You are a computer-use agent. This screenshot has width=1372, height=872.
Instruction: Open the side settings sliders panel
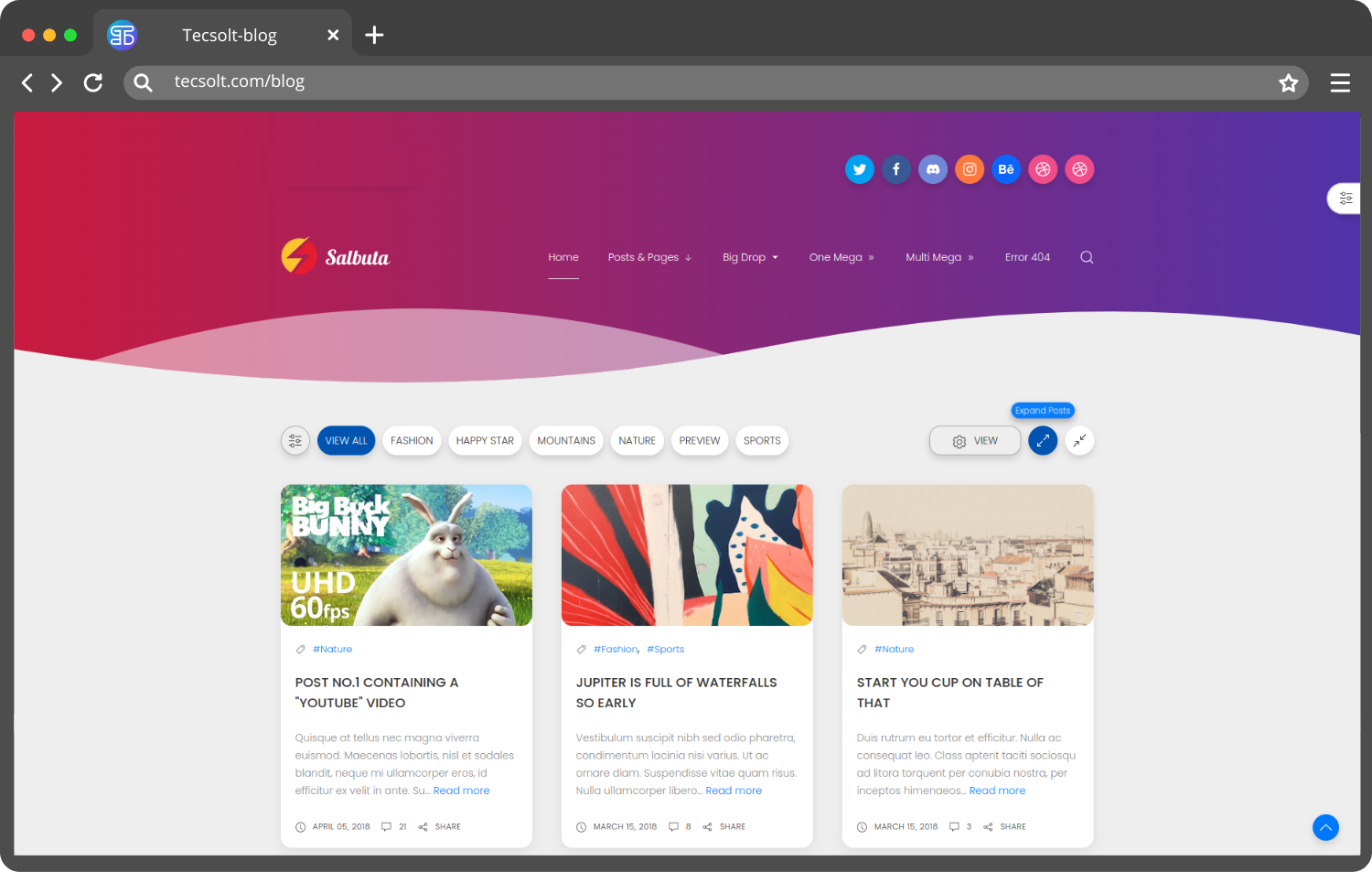1345,198
